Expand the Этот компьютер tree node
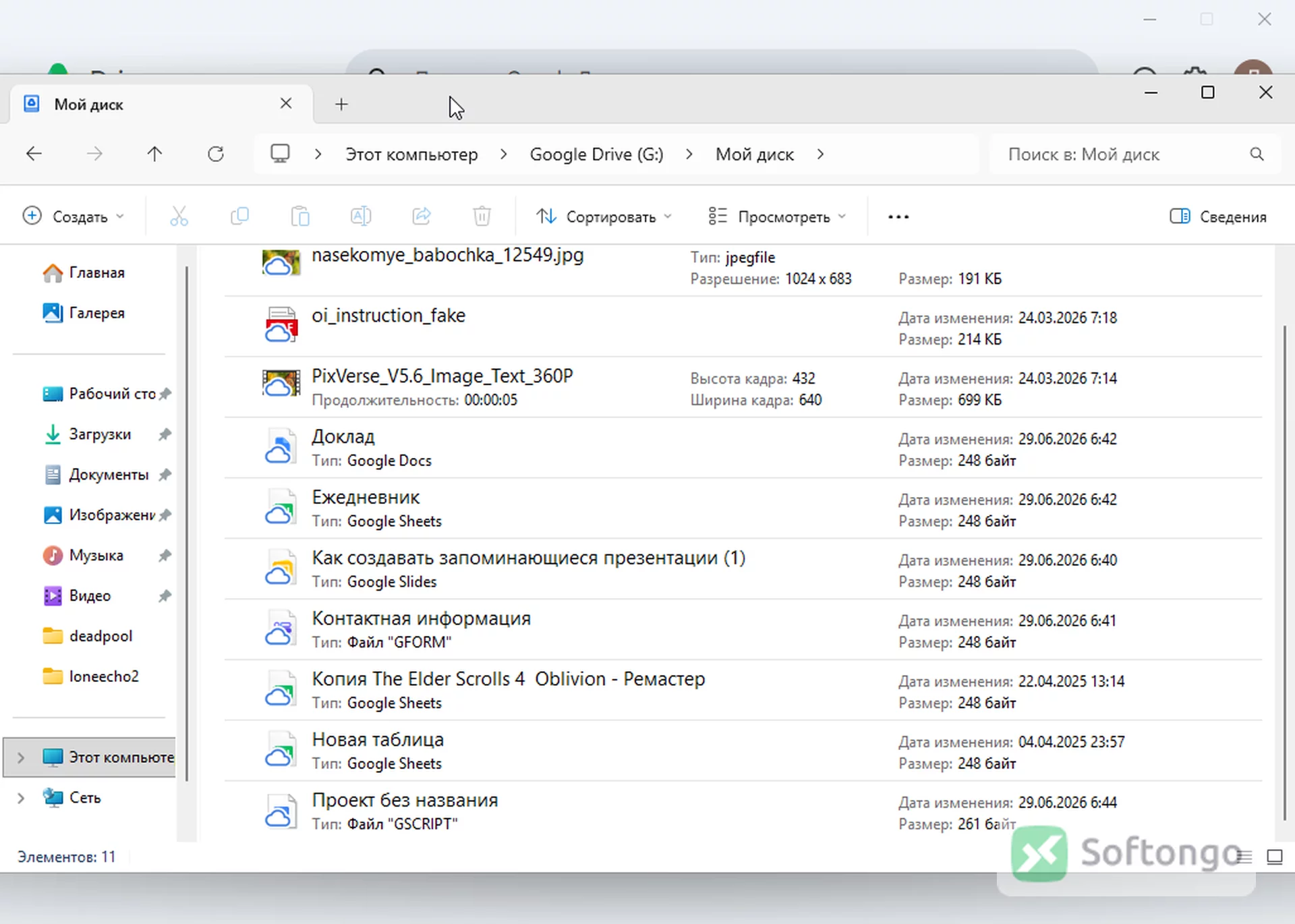The height and width of the screenshot is (924, 1295). click(x=21, y=757)
